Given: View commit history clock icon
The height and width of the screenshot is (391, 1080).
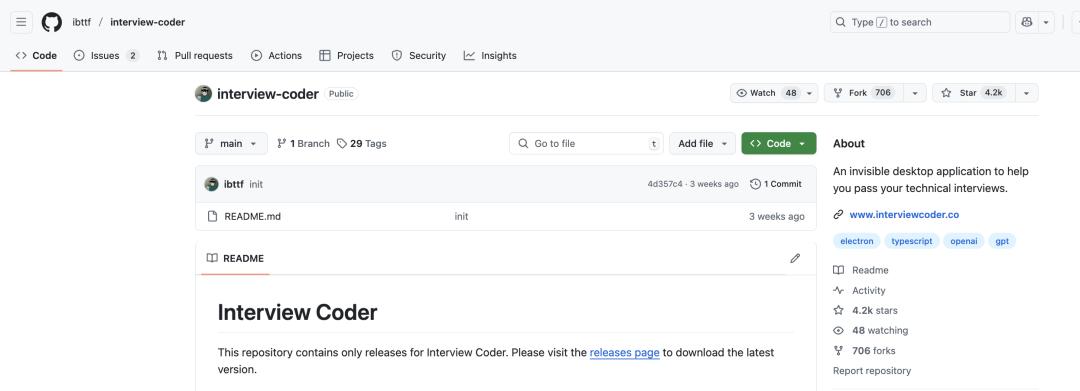Looking at the screenshot, I should click(x=755, y=184).
